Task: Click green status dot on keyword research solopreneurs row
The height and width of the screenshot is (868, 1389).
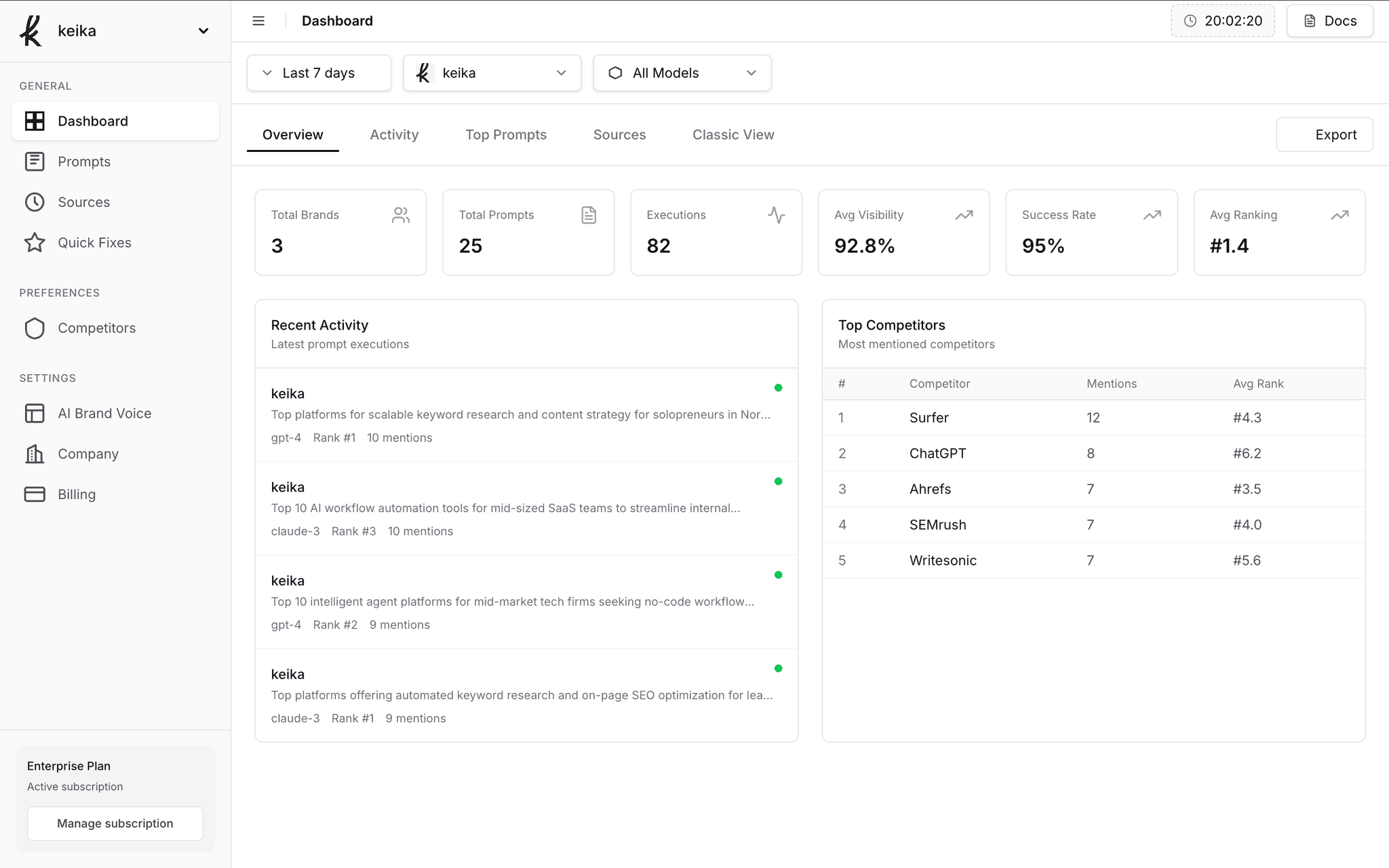Action: 779,388
